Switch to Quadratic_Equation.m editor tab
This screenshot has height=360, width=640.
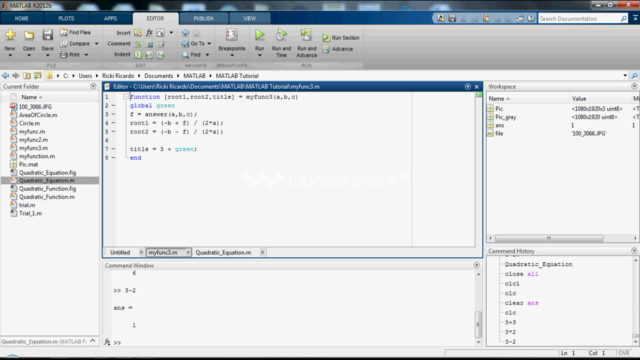223,252
